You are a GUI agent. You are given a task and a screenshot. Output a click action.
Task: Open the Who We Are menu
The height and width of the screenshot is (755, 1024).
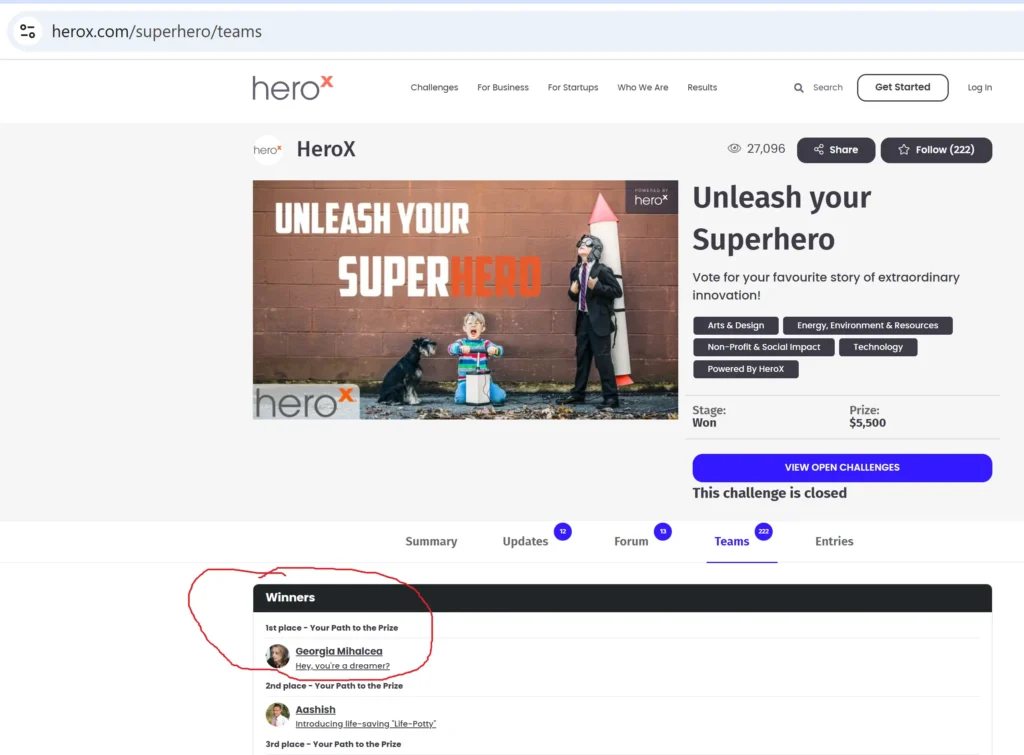click(x=643, y=88)
